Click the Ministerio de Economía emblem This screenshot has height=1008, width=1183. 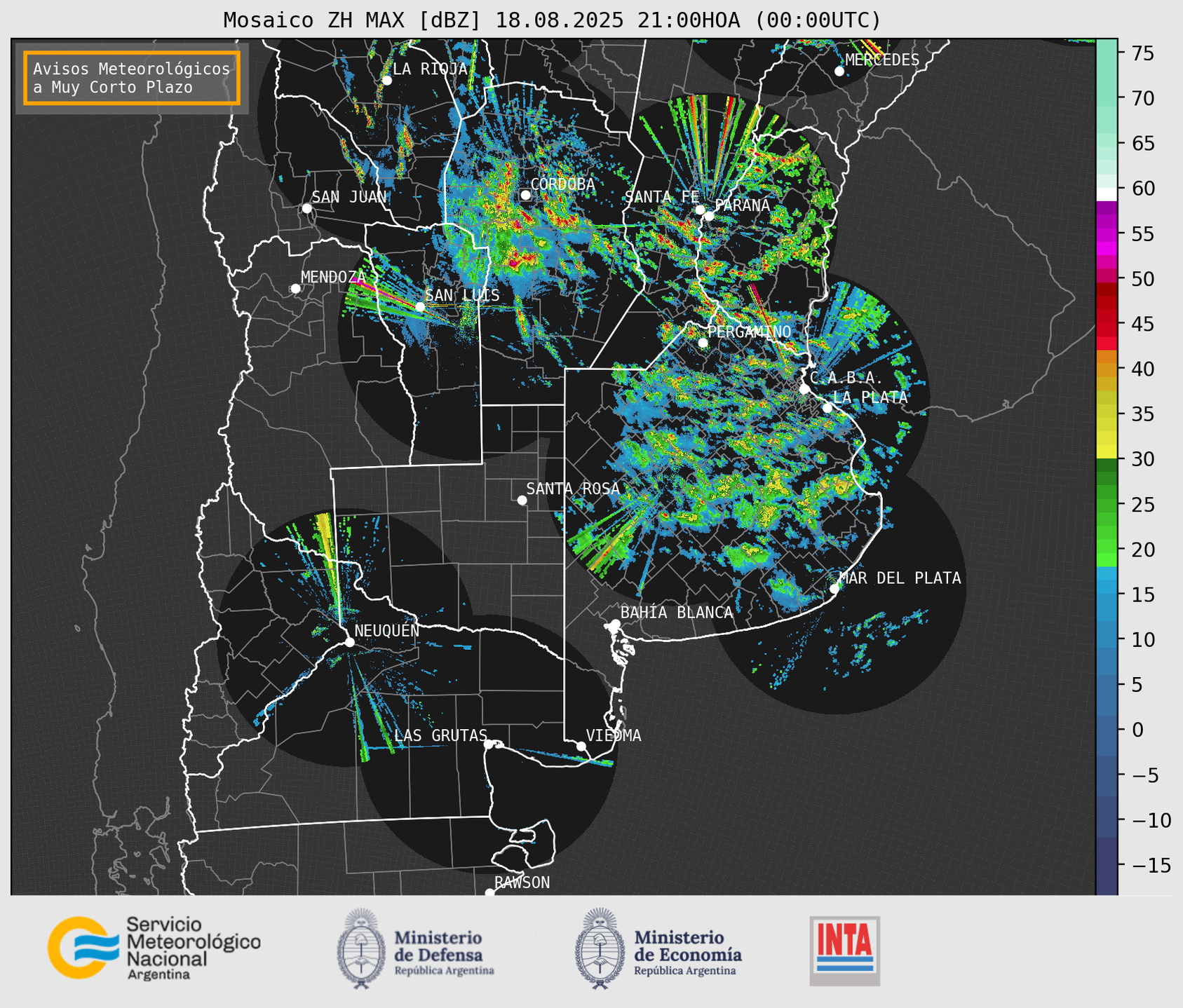coord(600,948)
